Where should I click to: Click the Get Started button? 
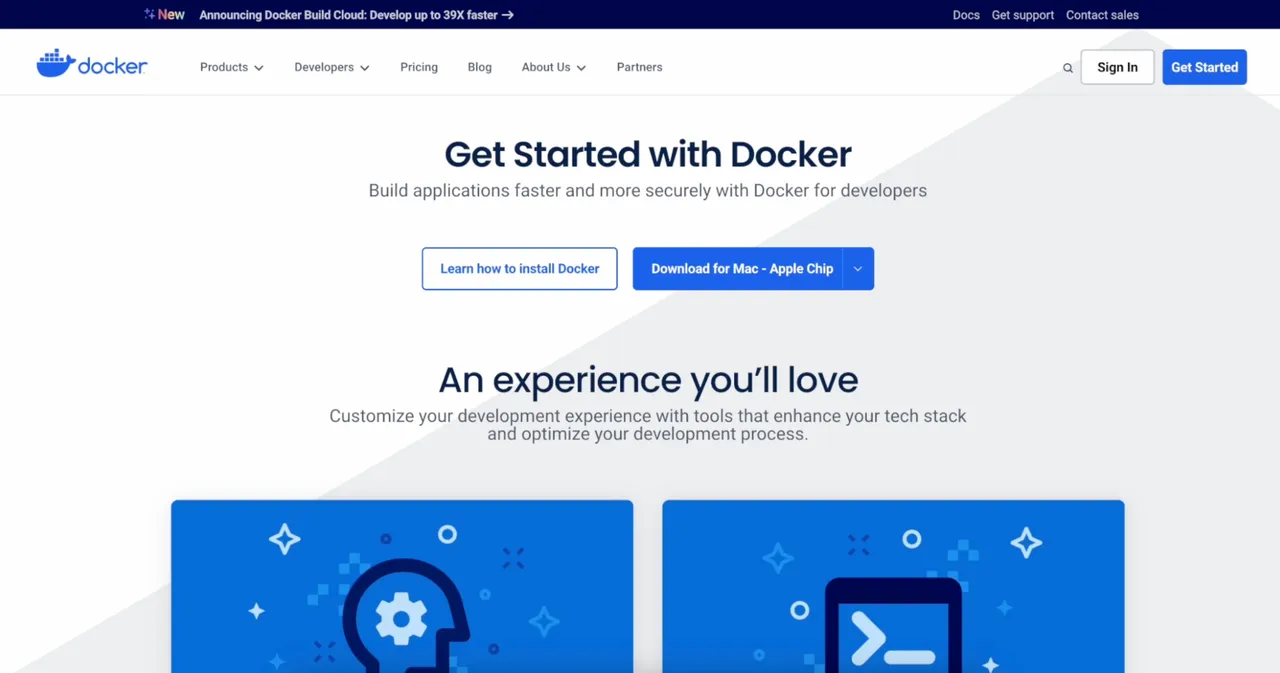tap(1204, 67)
